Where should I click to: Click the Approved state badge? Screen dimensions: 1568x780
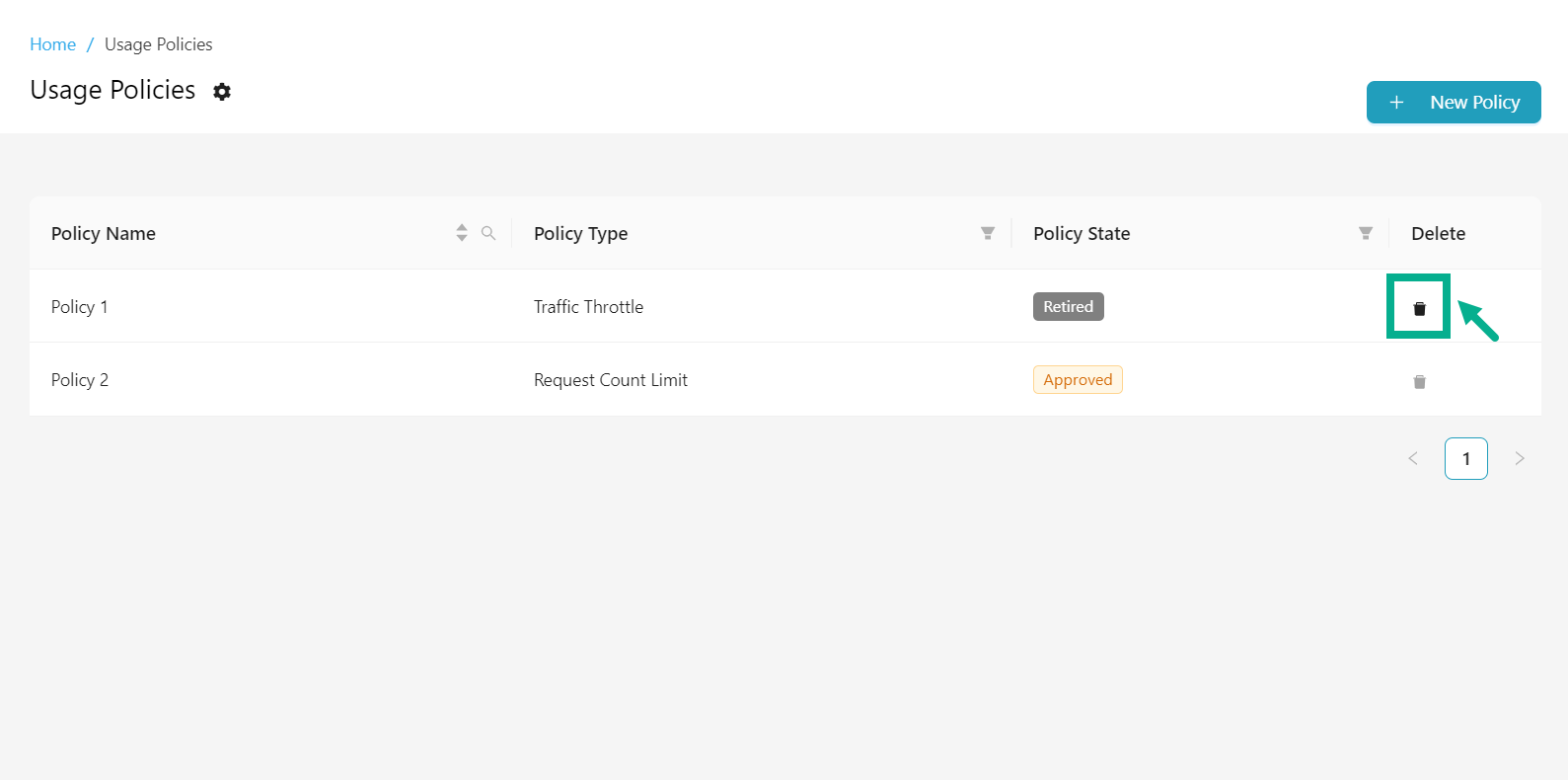coord(1078,380)
